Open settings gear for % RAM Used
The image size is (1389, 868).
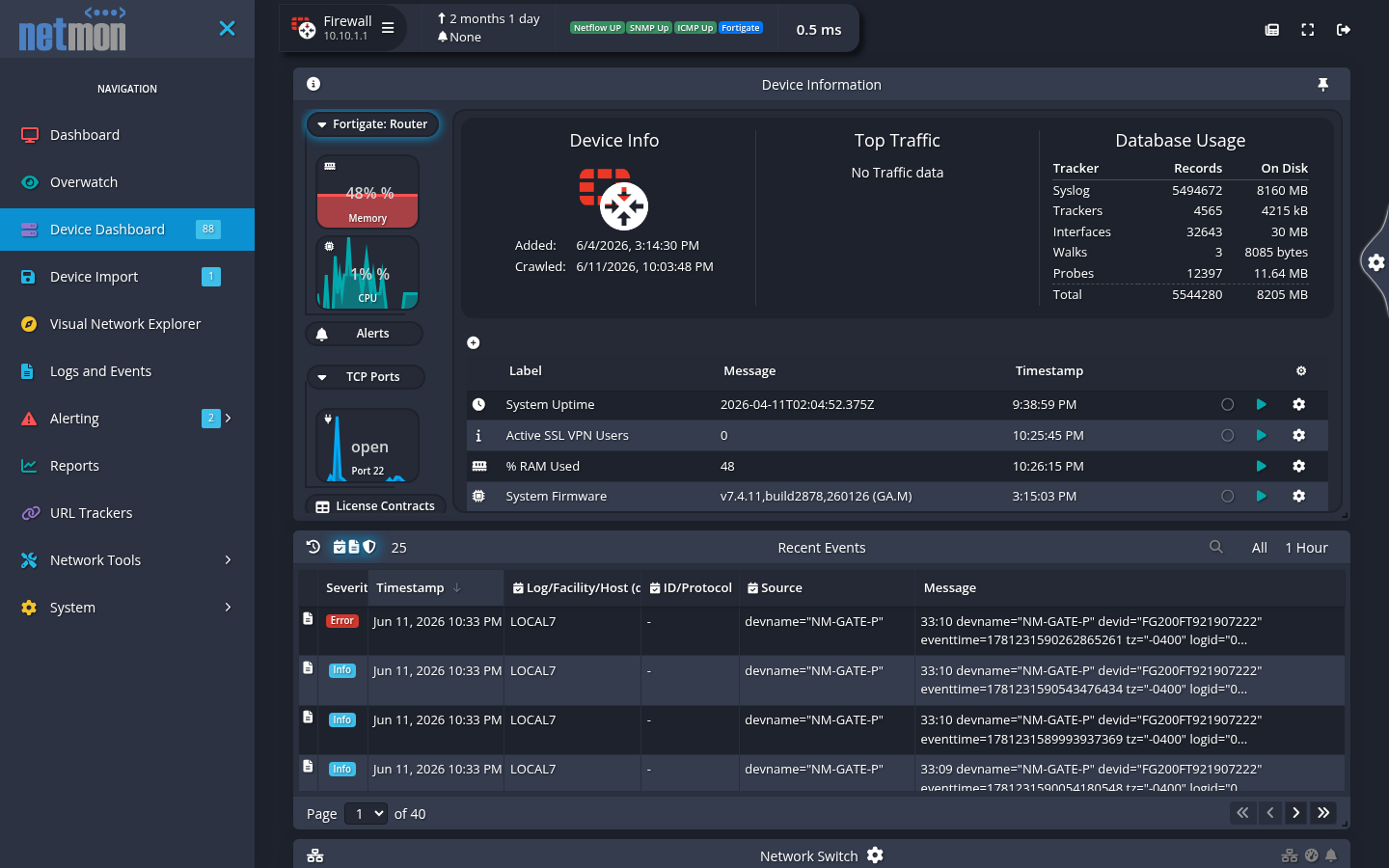(1299, 466)
